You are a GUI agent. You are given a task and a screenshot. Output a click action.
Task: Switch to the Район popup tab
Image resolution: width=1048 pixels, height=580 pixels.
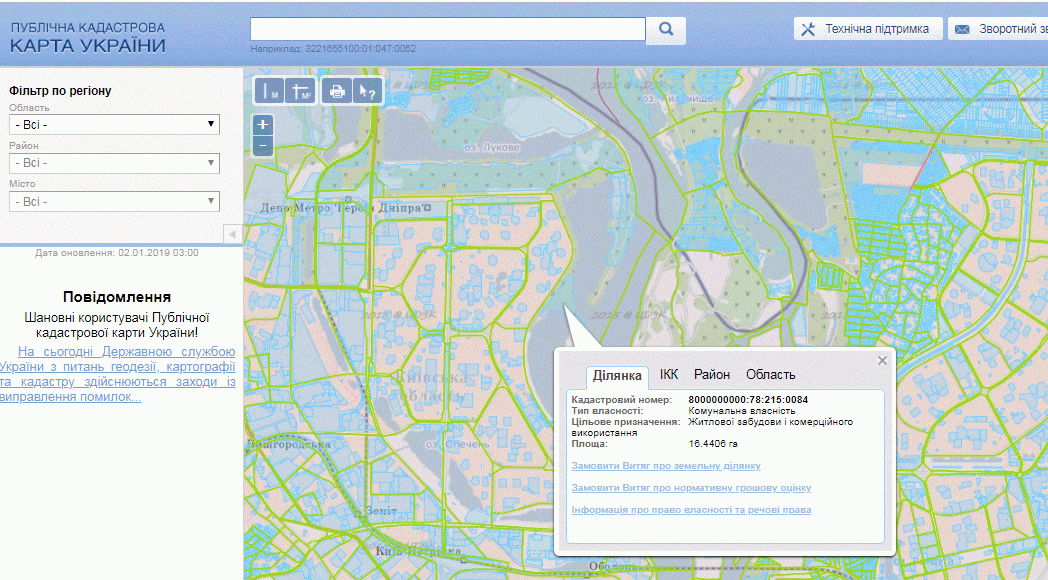pos(712,375)
